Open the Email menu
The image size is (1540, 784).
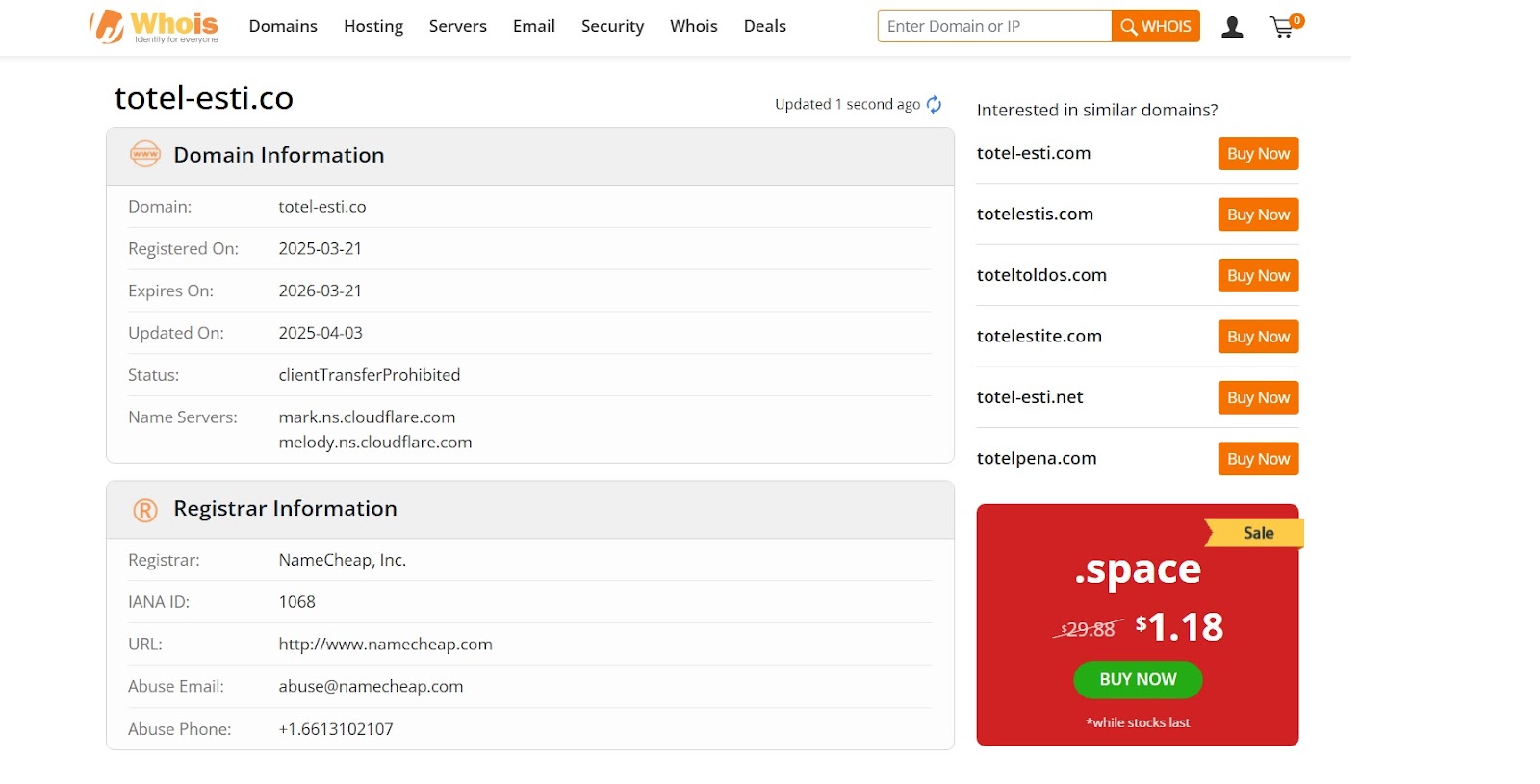pos(534,26)
